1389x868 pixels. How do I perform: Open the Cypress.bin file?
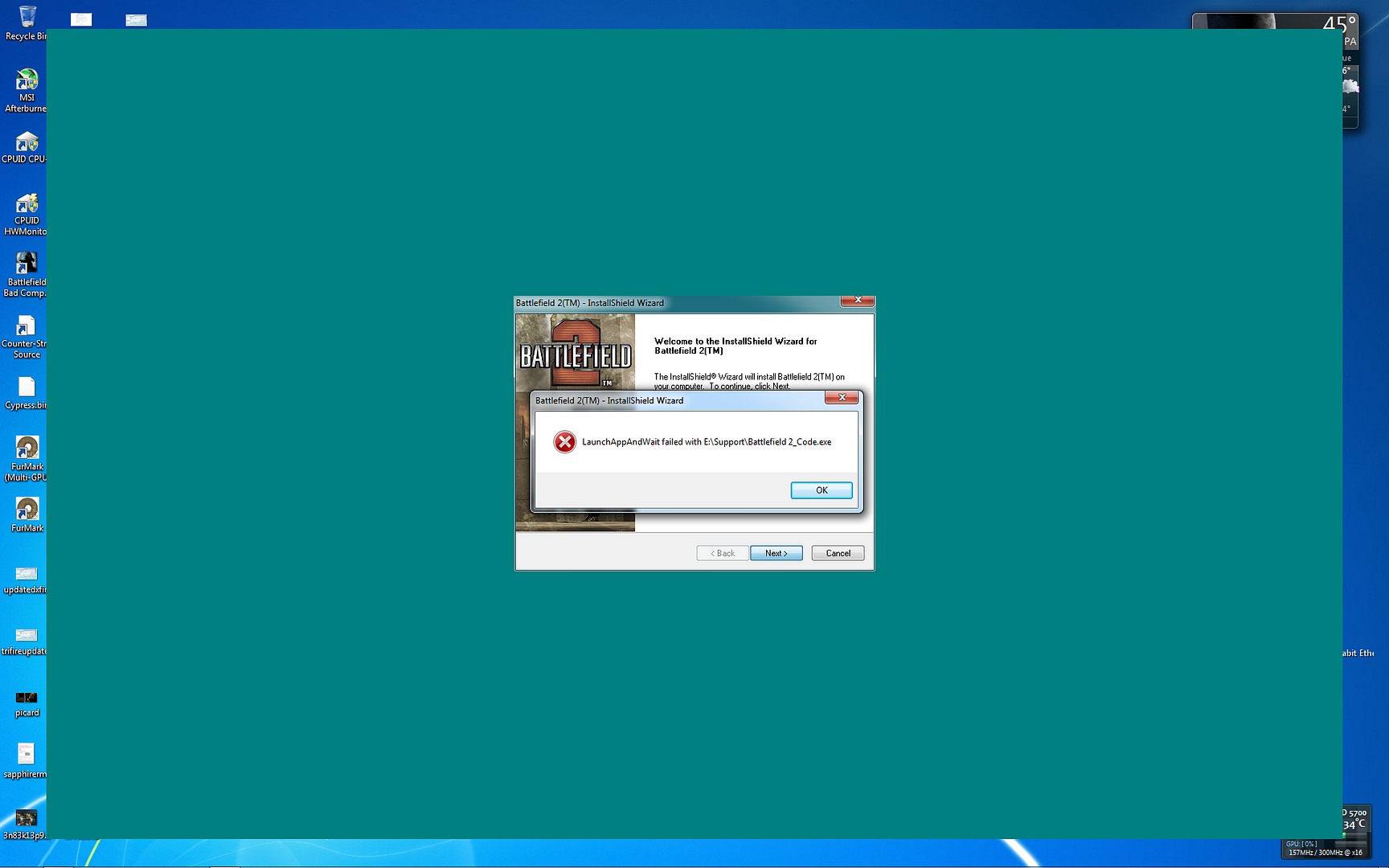(26, 386)
